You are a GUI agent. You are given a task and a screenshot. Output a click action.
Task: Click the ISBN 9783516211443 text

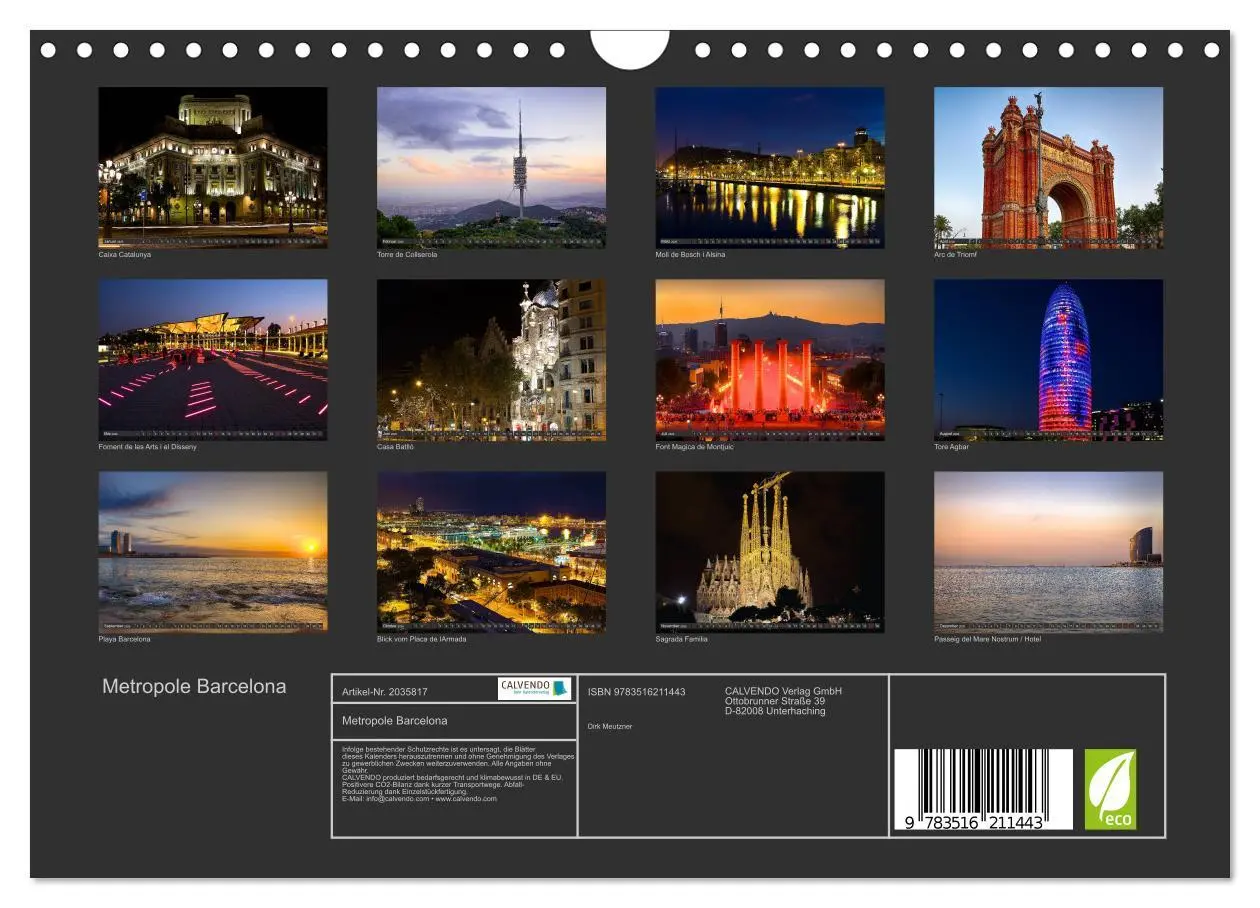click(x=638, y=690)
